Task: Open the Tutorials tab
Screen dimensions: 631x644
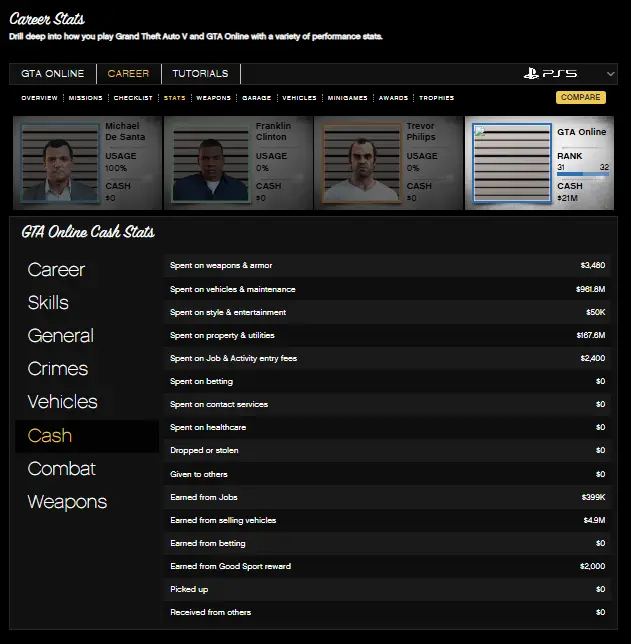Action: (x=200, y=74)
